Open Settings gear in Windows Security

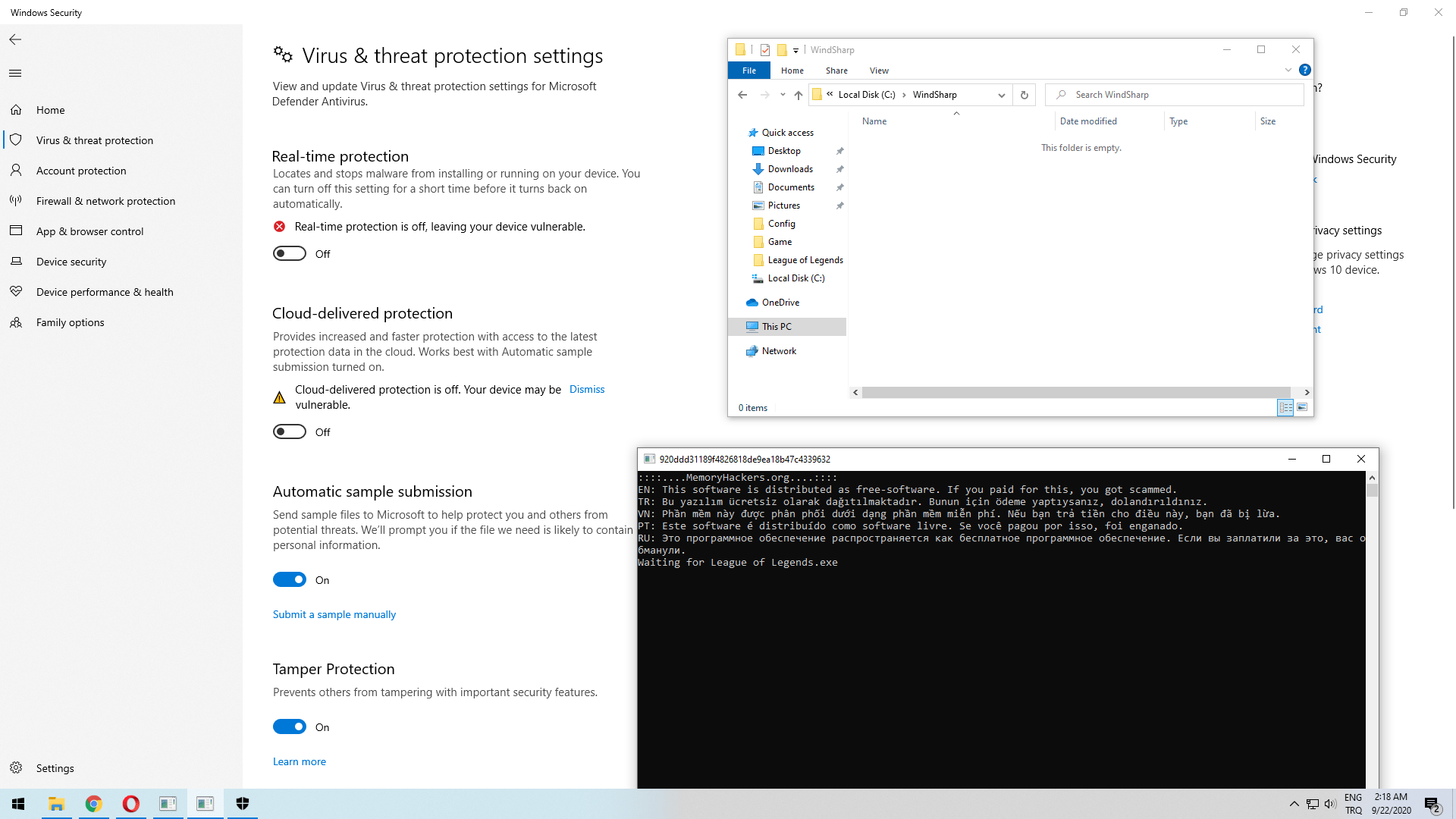[x=16, y=767]
